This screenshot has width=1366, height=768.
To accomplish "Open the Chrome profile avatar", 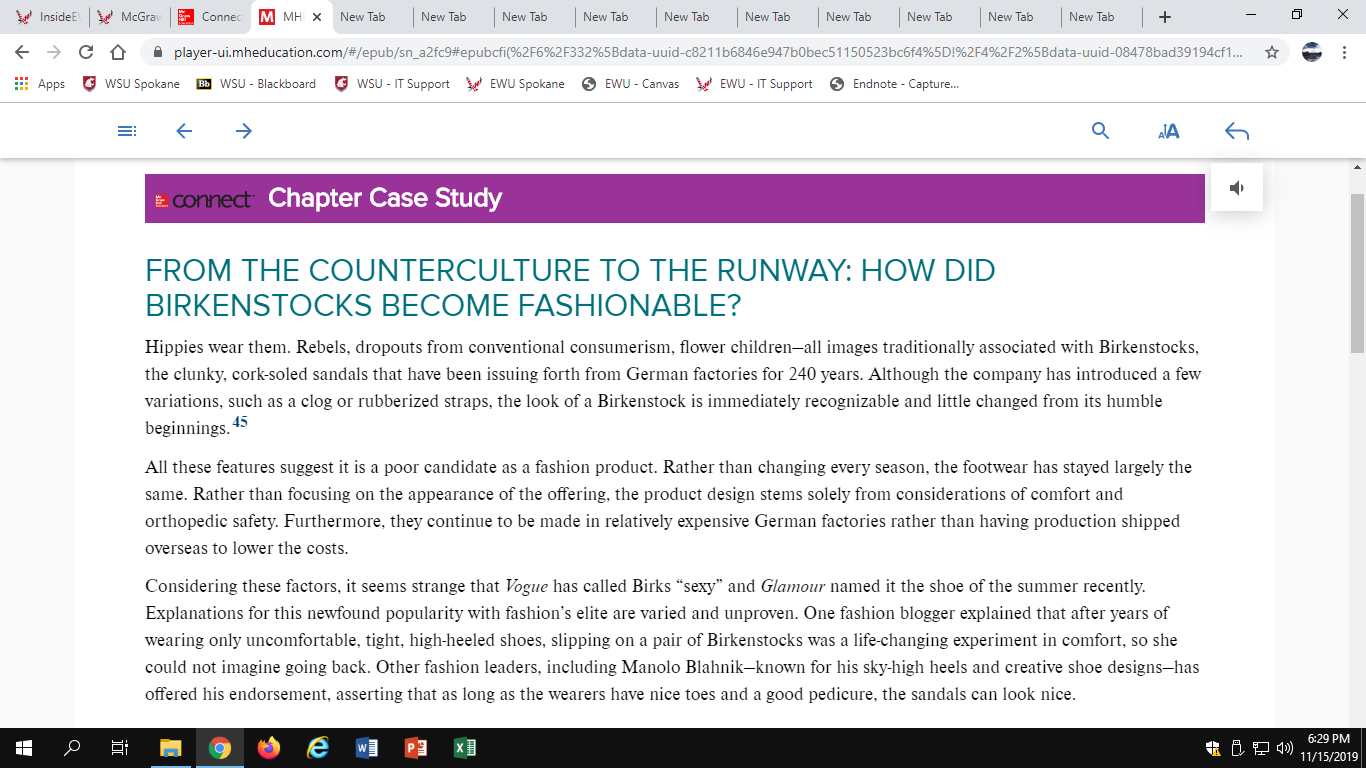I will (x=1312, y=52).
